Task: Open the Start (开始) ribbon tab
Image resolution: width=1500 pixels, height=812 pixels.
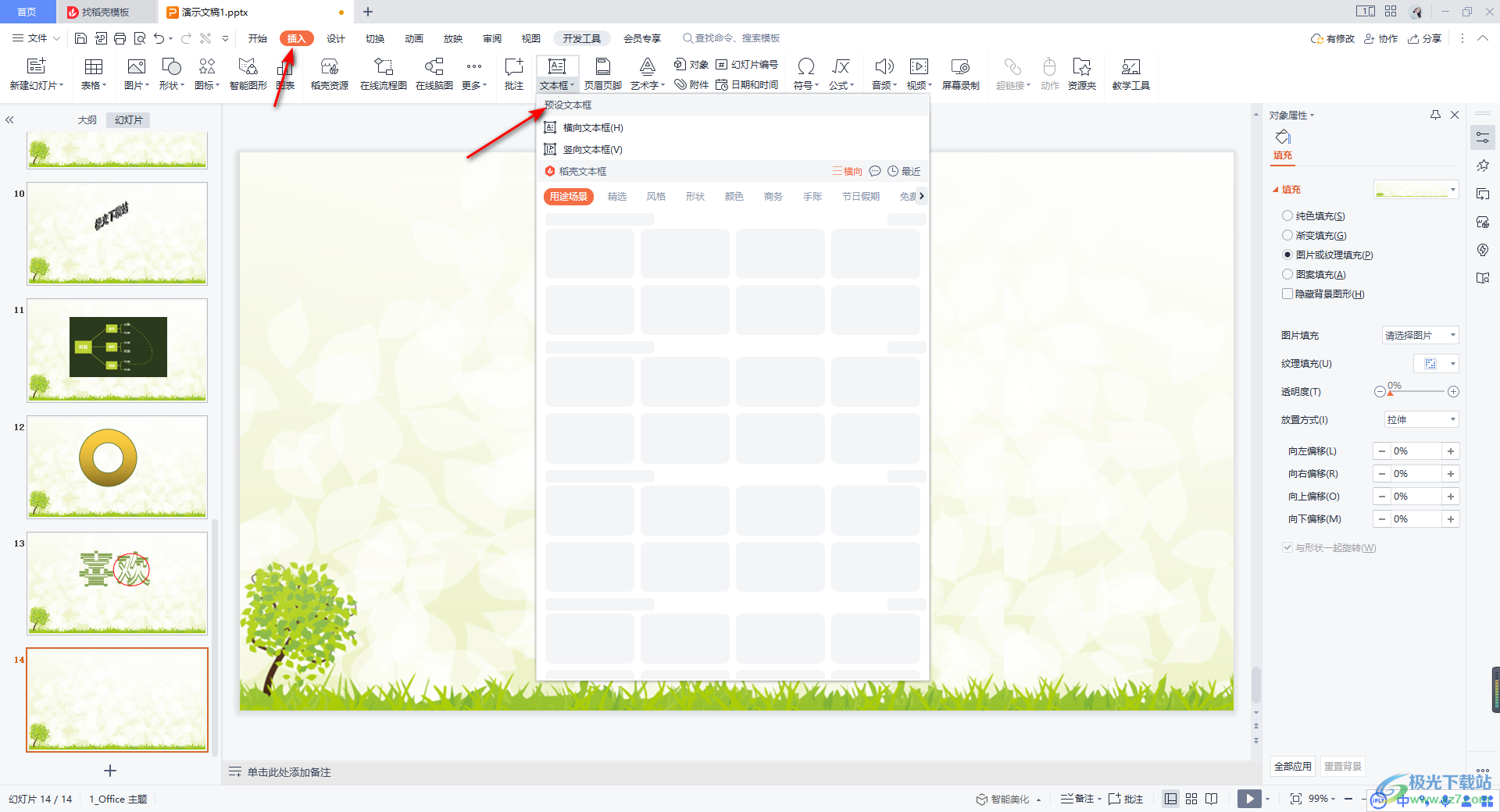Action: click(258, 38)
